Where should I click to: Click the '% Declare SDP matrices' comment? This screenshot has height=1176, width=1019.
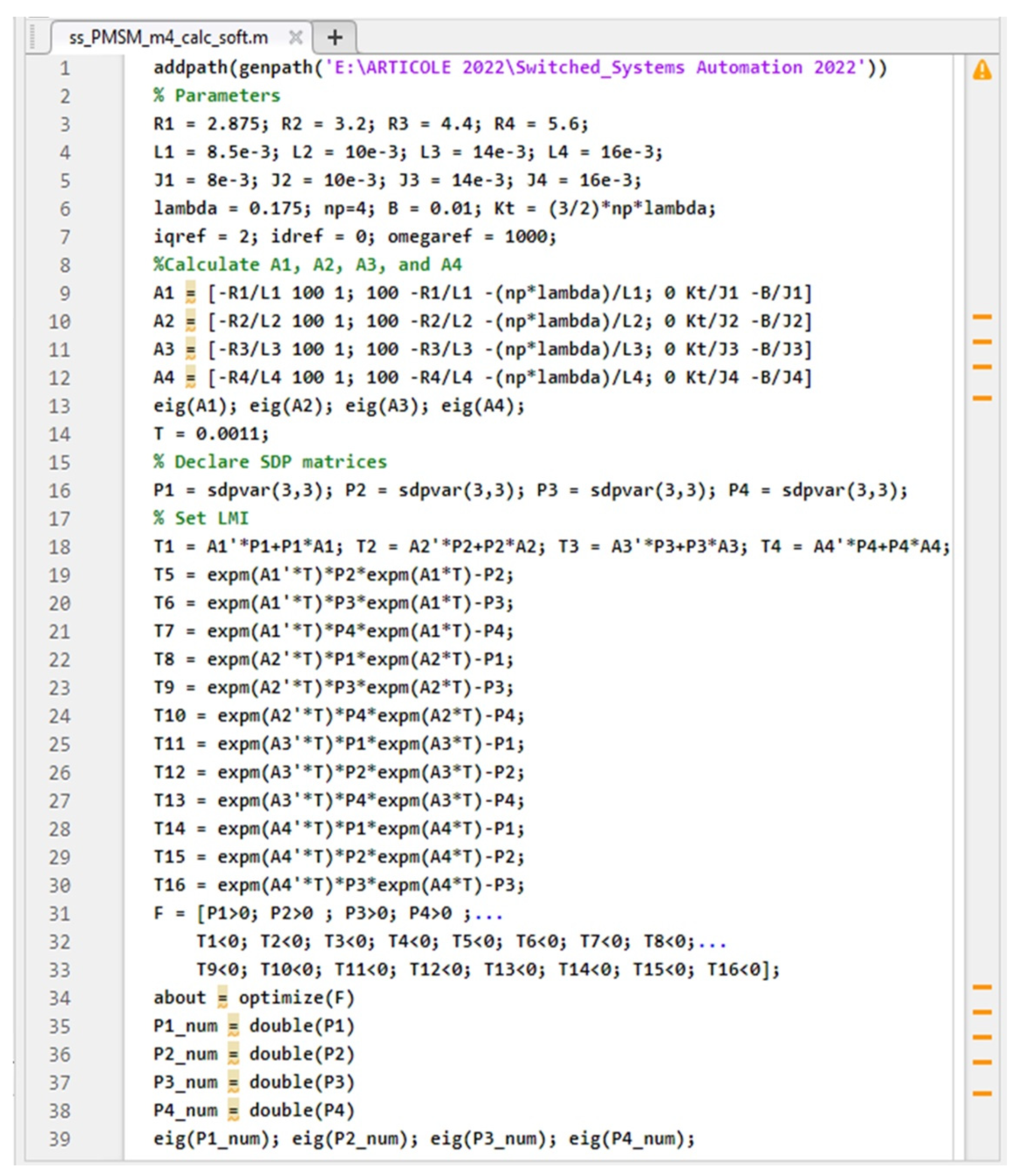point(270,462)
